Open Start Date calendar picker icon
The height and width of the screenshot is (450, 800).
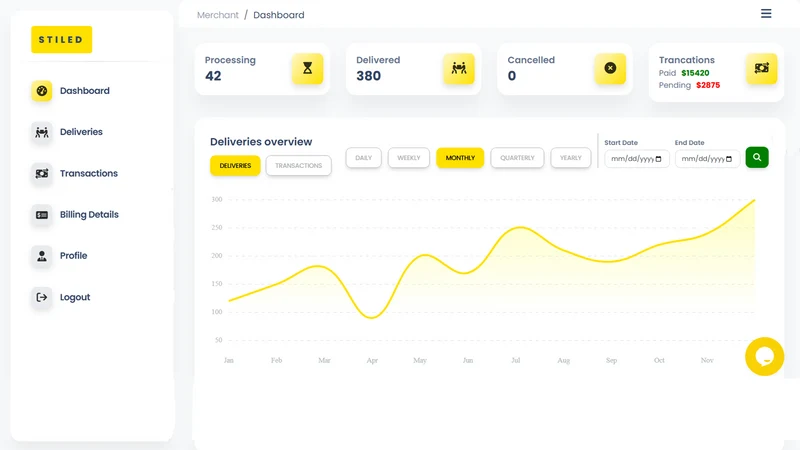pos(658,159)
